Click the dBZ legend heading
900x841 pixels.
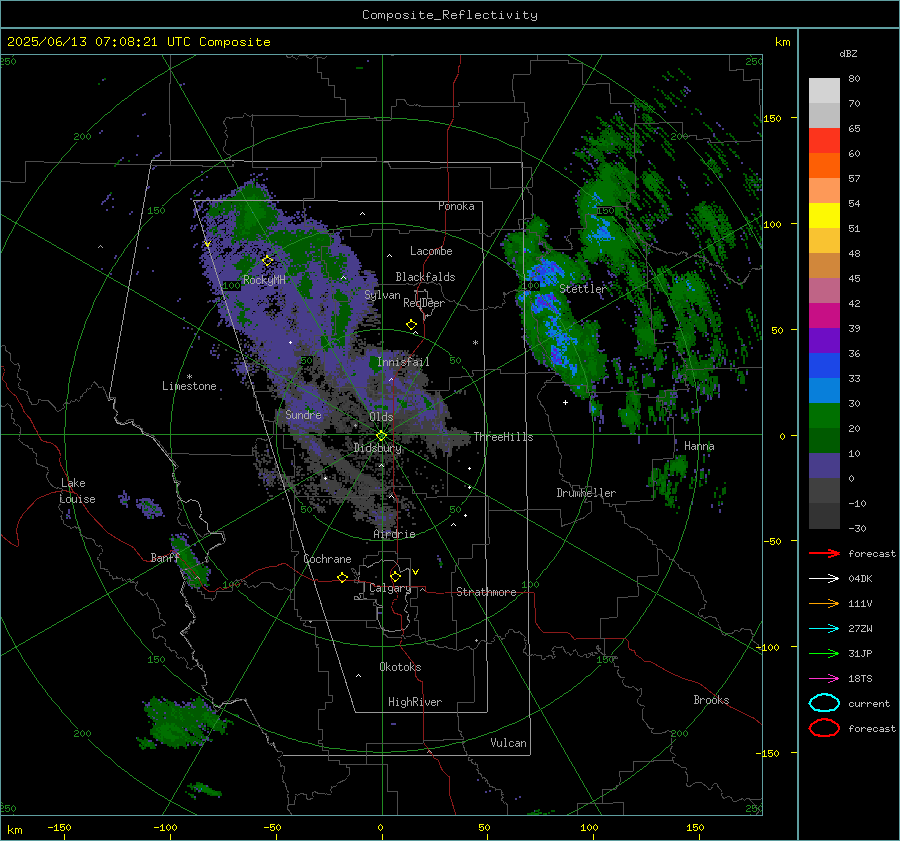click(x=848, y=54)
